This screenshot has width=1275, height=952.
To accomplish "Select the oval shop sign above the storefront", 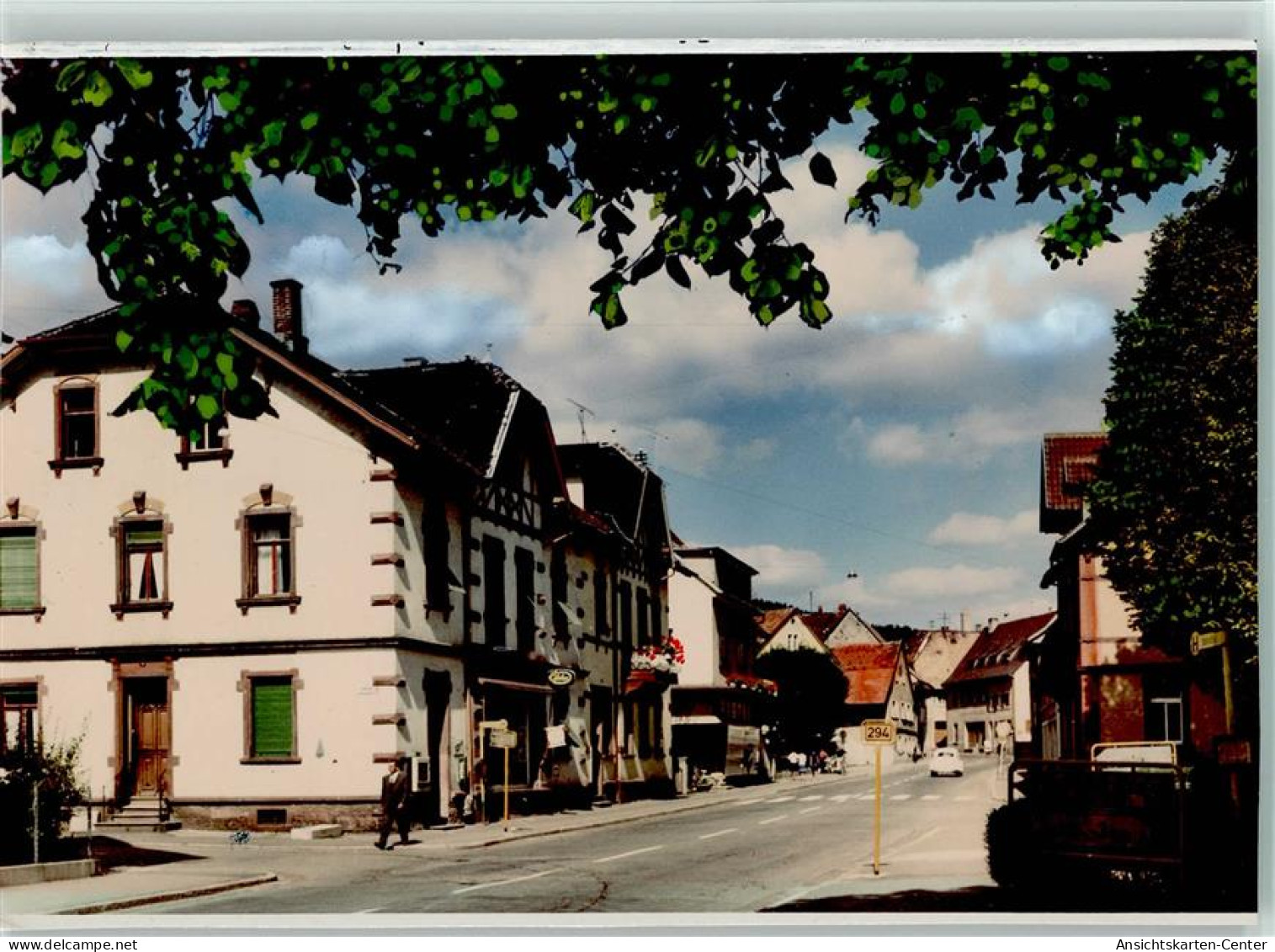I will pyautogui.click(x=560, y=676).
